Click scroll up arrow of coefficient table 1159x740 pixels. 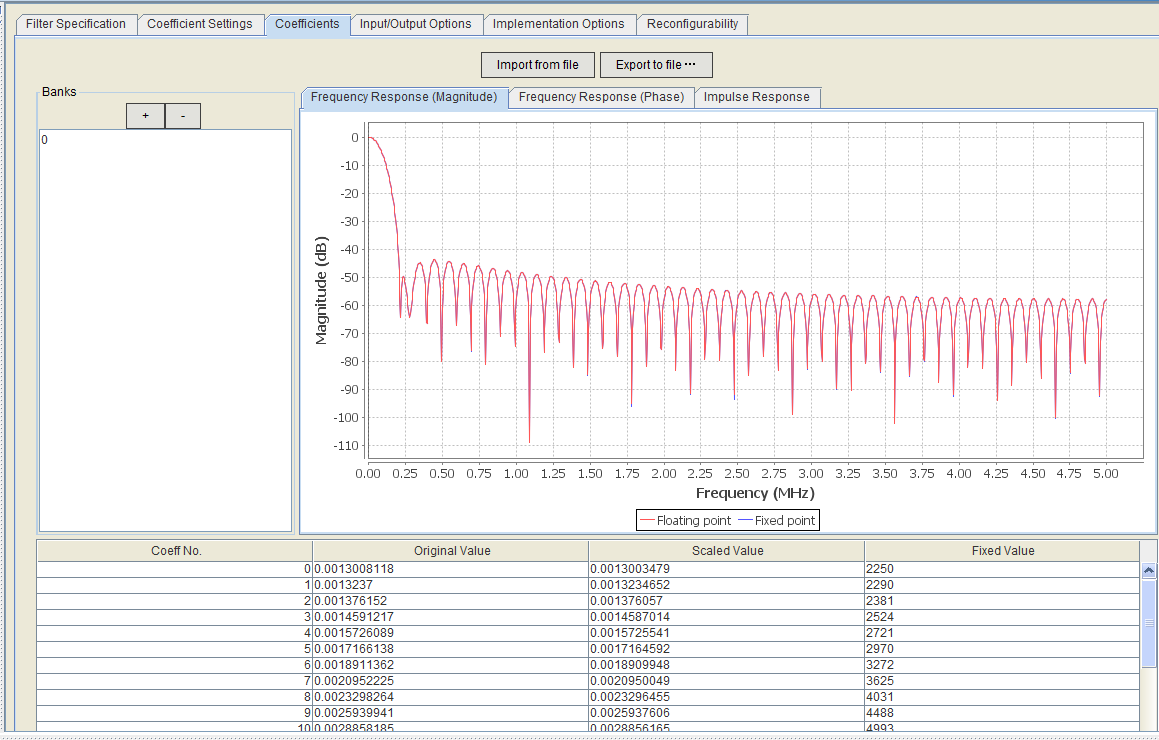[x=1149, y=570]
